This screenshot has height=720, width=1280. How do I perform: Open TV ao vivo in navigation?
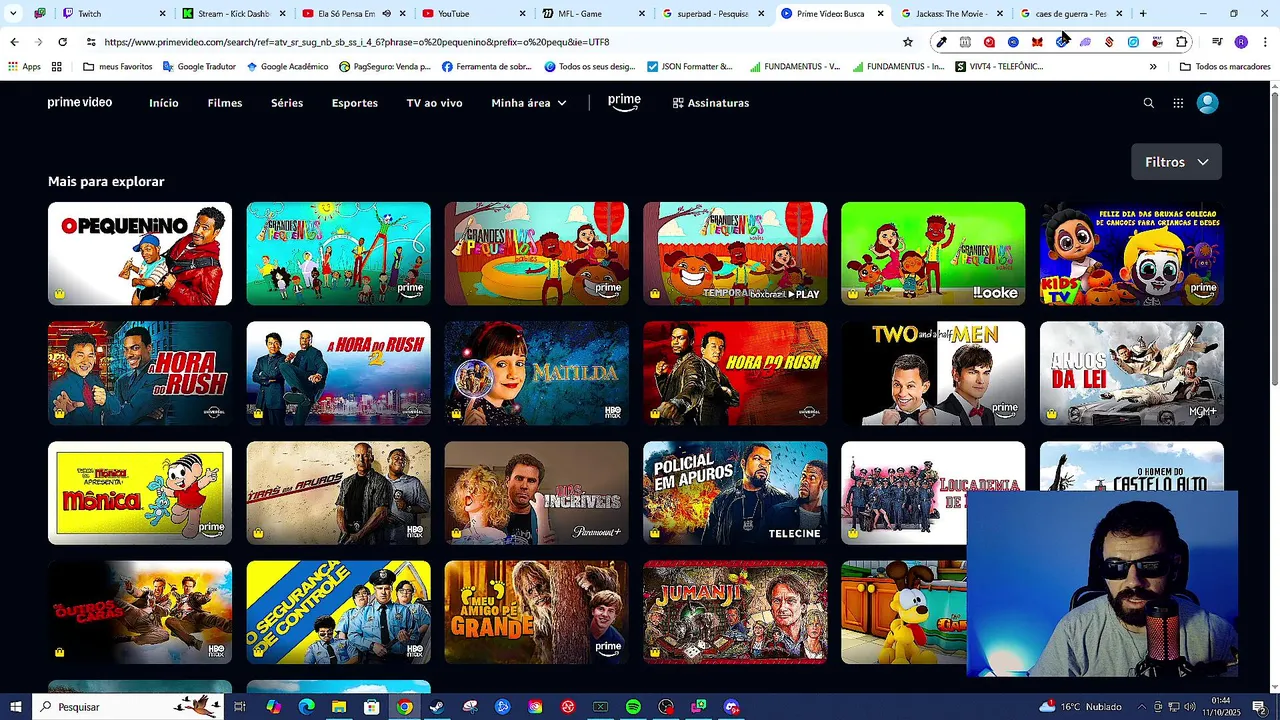(434, 103)
